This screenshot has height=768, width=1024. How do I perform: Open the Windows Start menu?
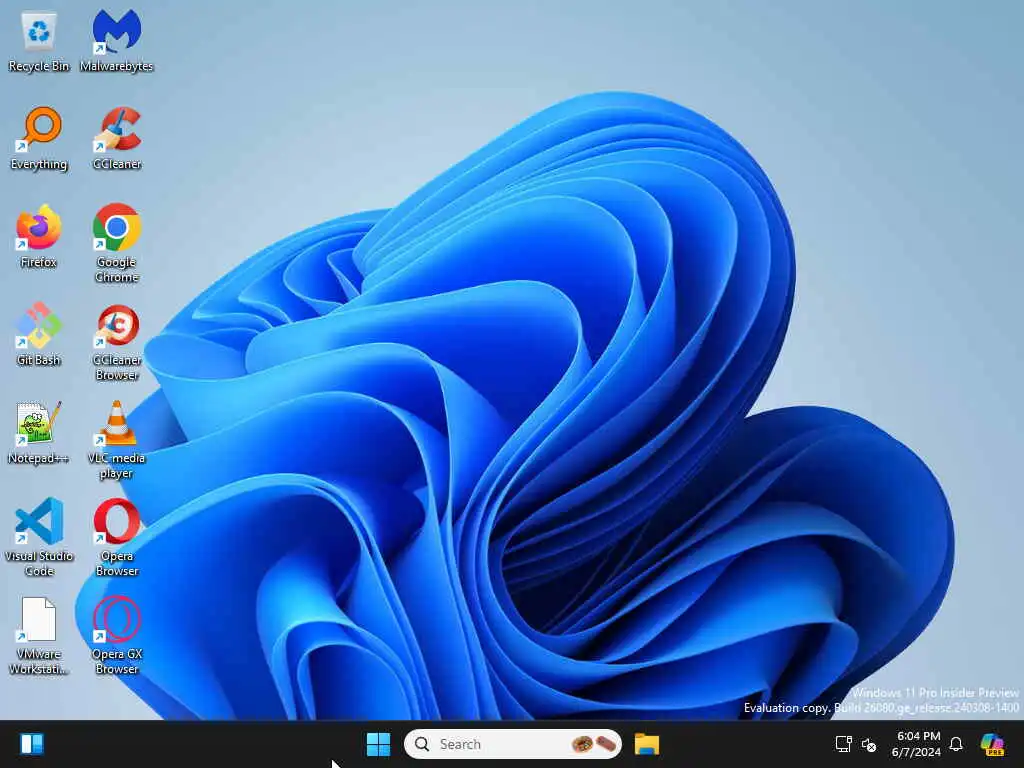pos(378,744)
